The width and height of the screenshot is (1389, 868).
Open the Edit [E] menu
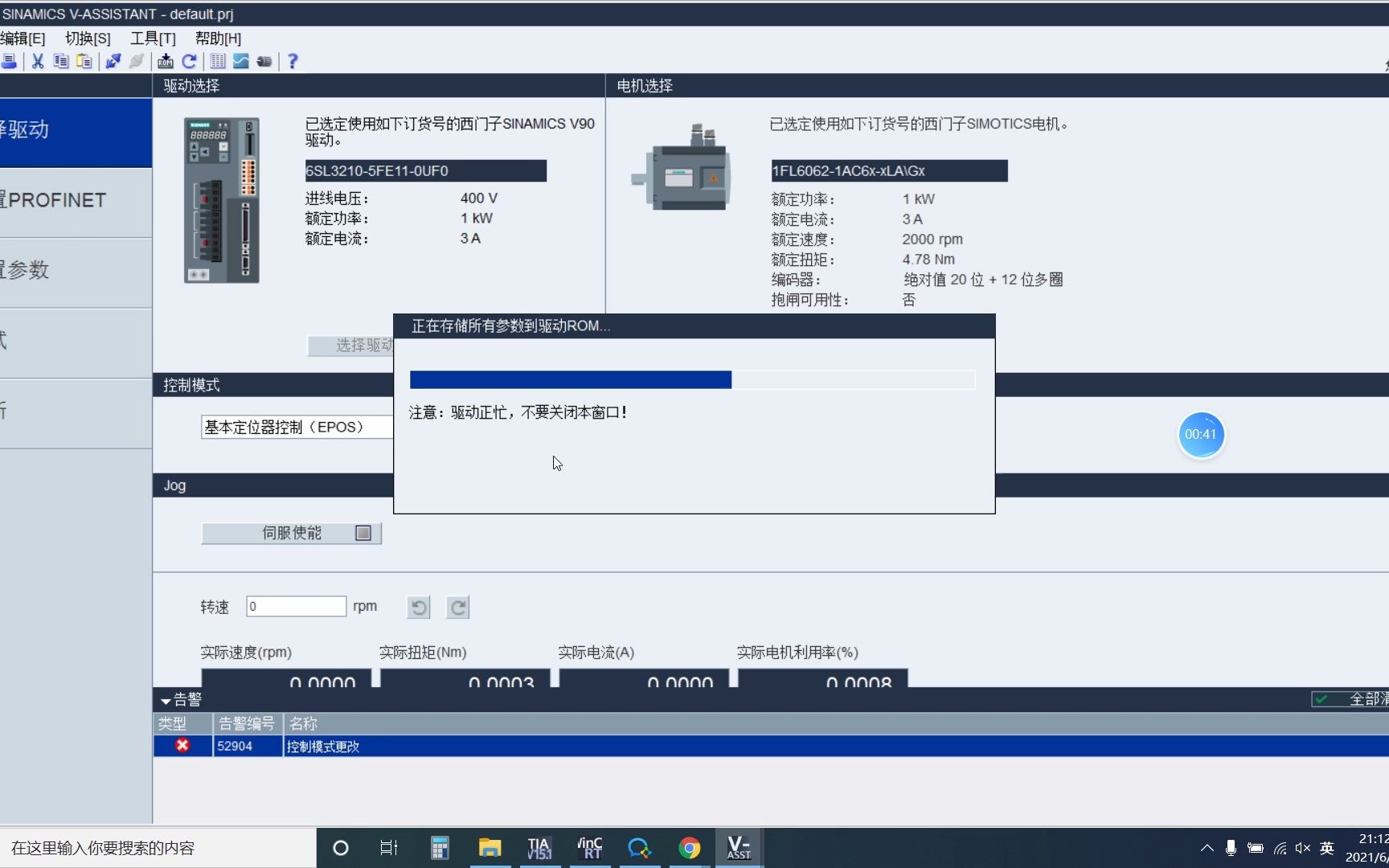click(23, 39)
